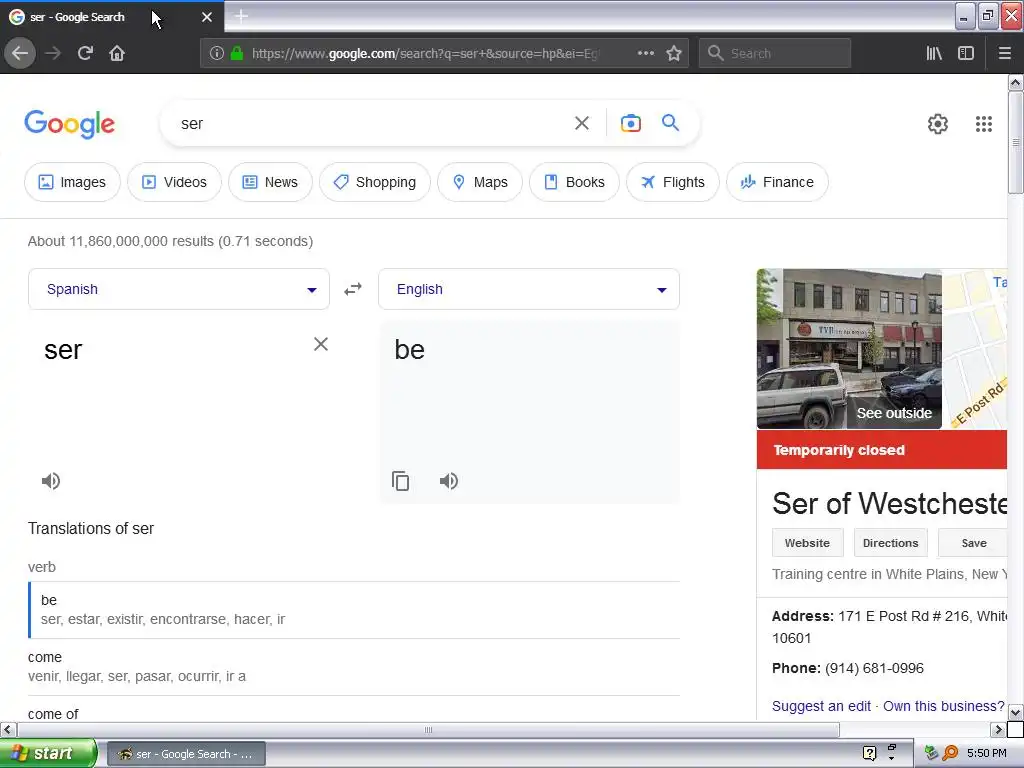Switch to Flights results

click(673, 182)
